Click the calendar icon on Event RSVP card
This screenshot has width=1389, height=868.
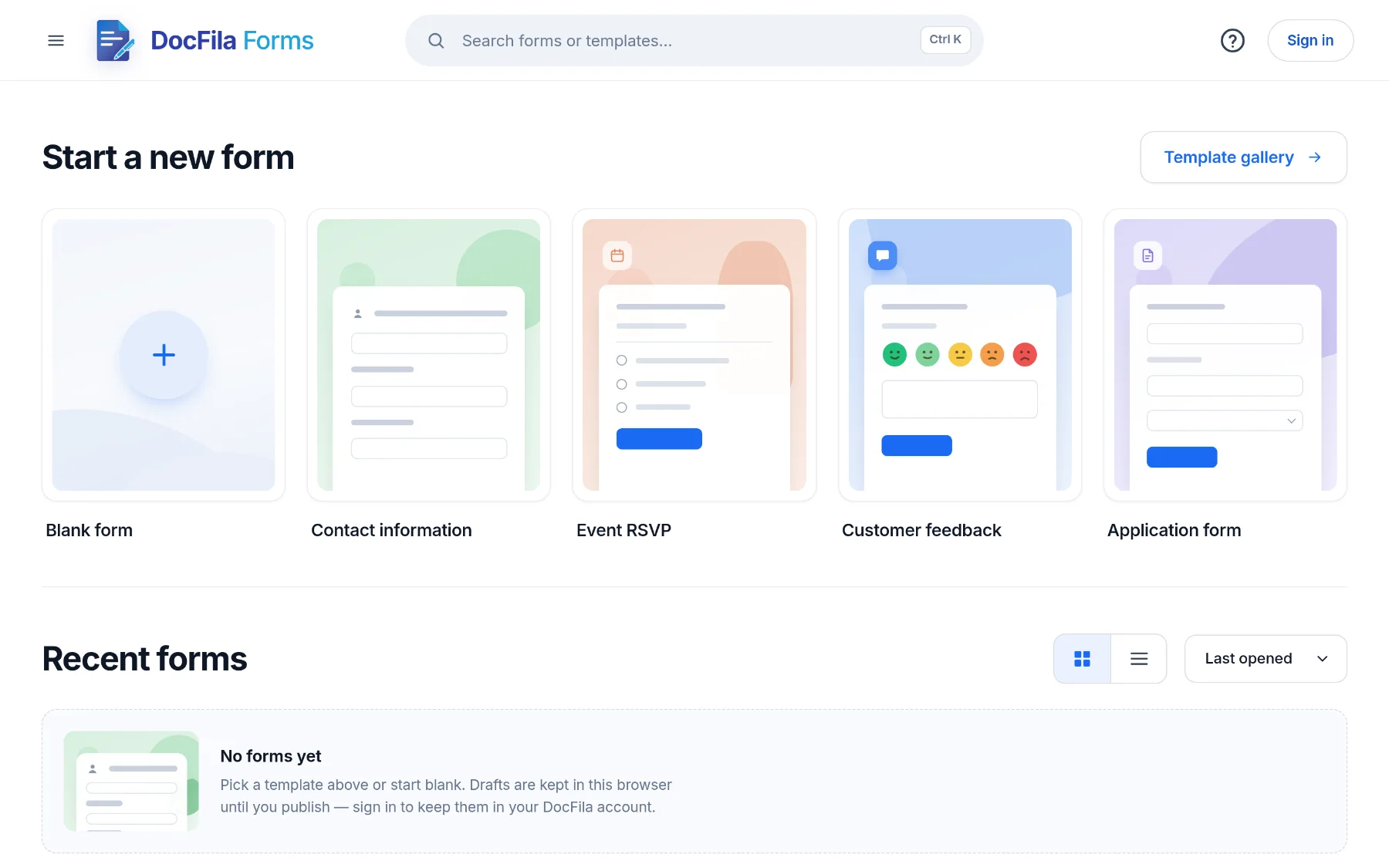point(617,255)
